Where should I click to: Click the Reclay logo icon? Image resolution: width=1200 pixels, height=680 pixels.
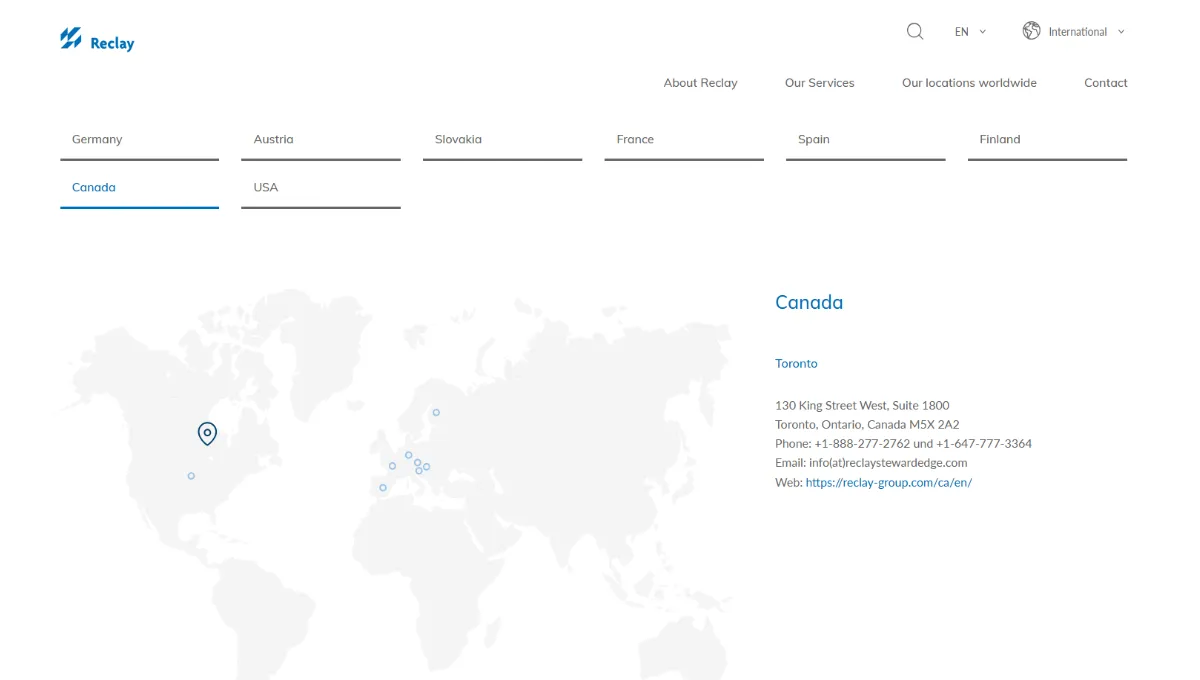click(x=70, y=39)
